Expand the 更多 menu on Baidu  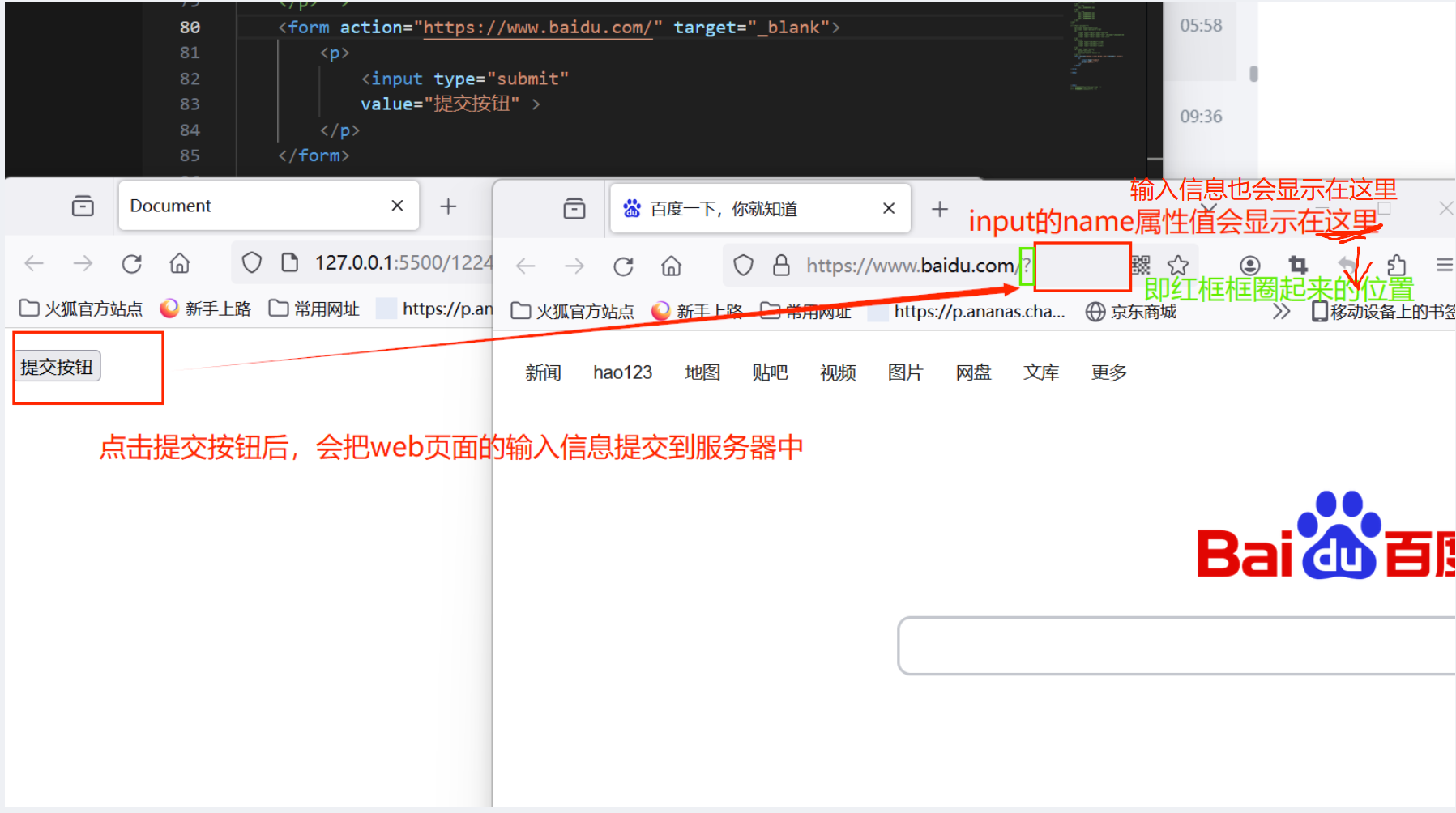point(1108,372)
